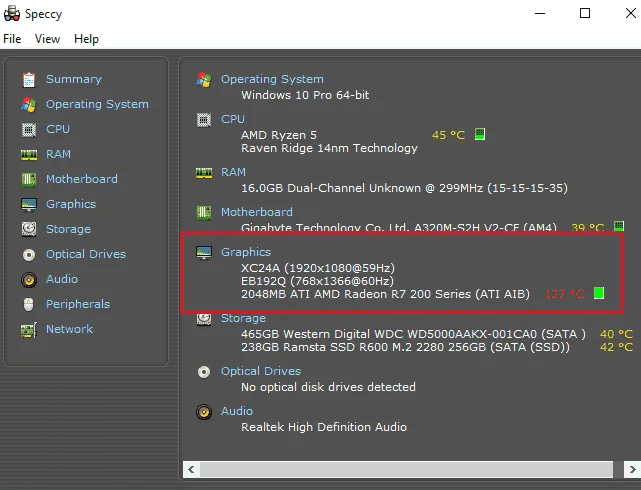The image size is (641, 490).
Task: Click the Audio speaker icon in summary panel
Action: (204, 412)
